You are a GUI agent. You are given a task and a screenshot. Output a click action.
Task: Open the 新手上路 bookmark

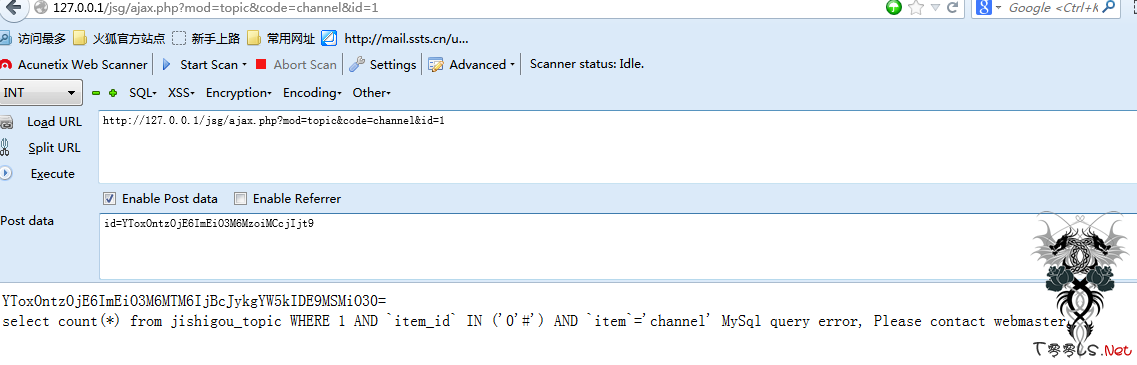click(x=206, y=38)
